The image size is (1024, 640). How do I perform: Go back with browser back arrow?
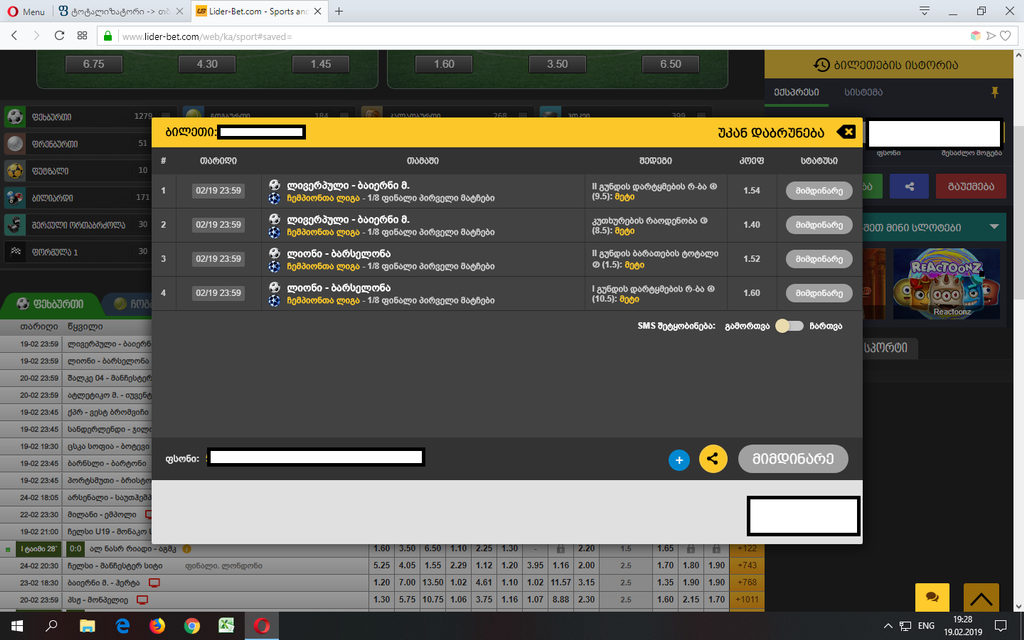tap(14, 36)
